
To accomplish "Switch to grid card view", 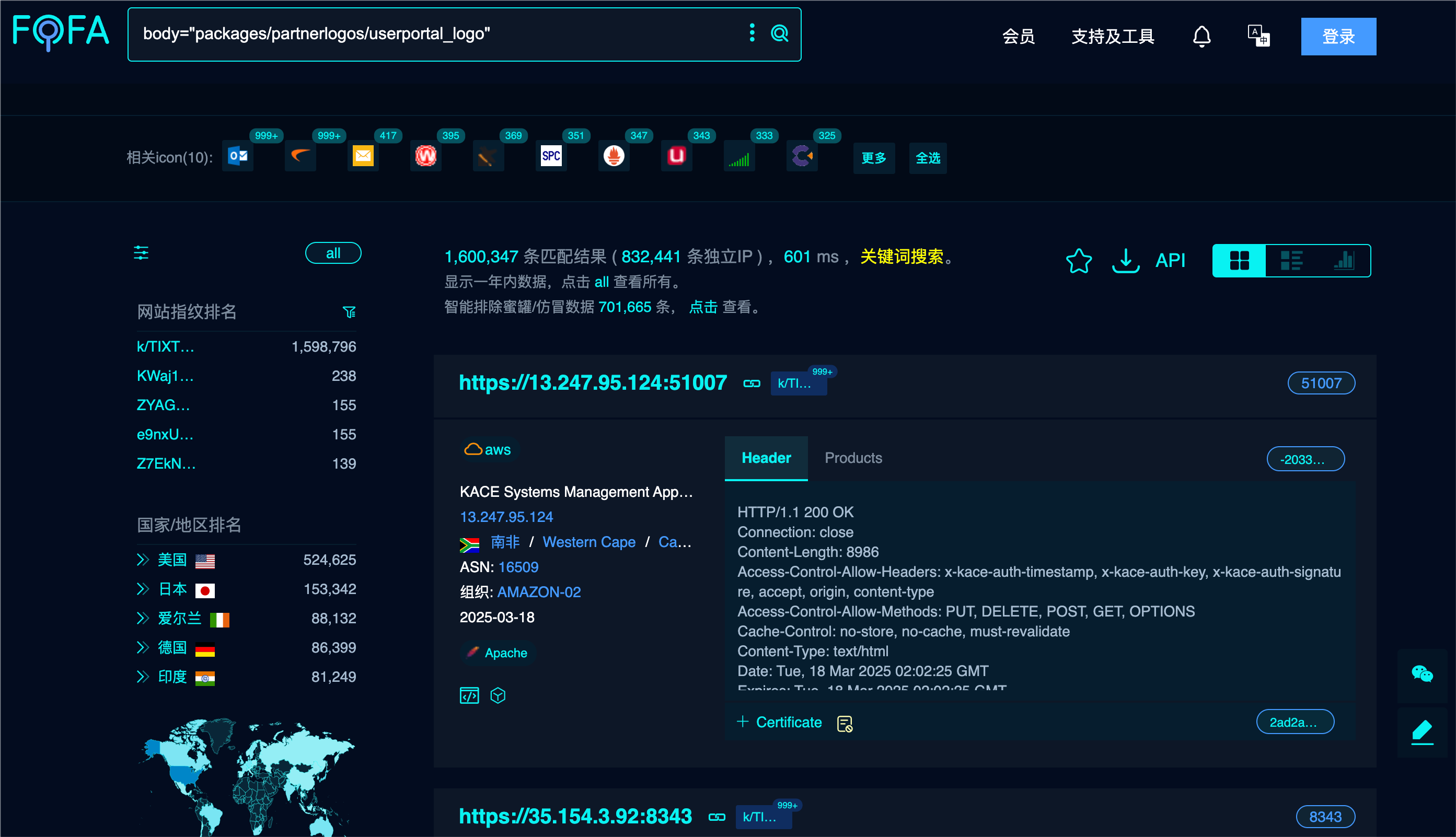I will click(1239, 260).
